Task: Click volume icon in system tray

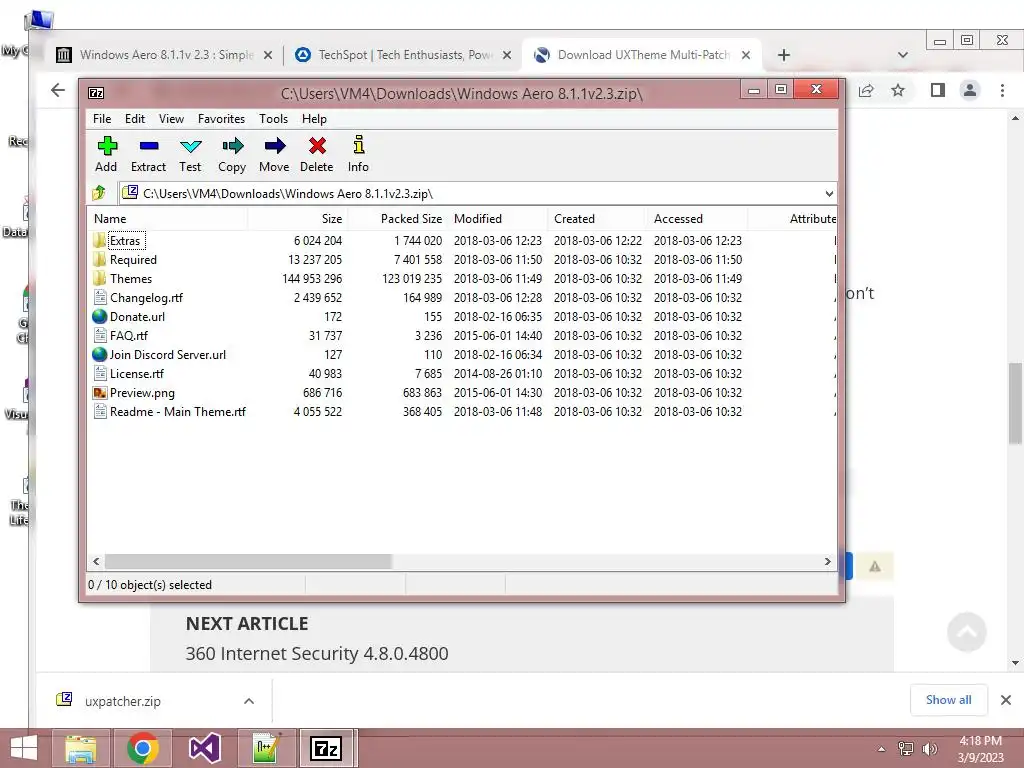Action: pos(929,749)
